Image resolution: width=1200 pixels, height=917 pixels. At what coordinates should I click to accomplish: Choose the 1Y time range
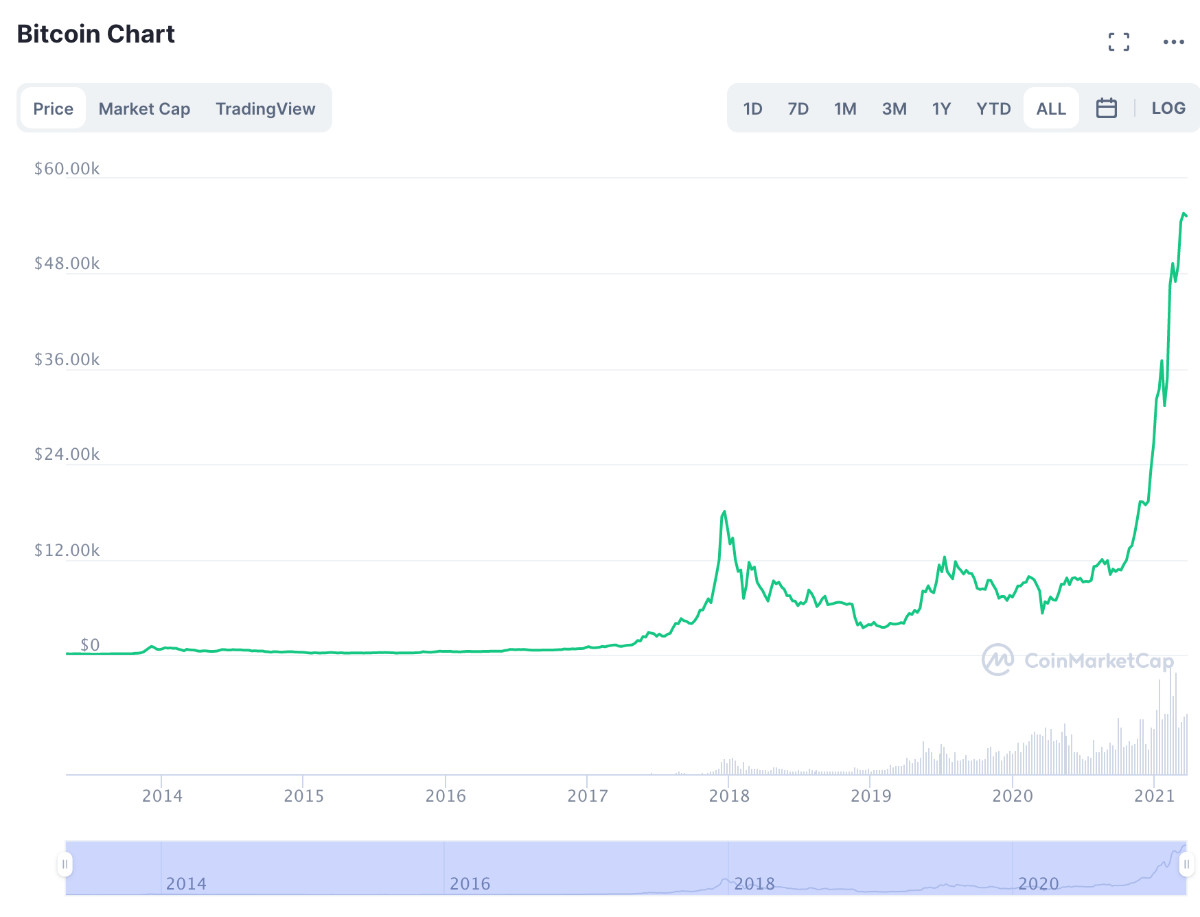tap(941, 108)
